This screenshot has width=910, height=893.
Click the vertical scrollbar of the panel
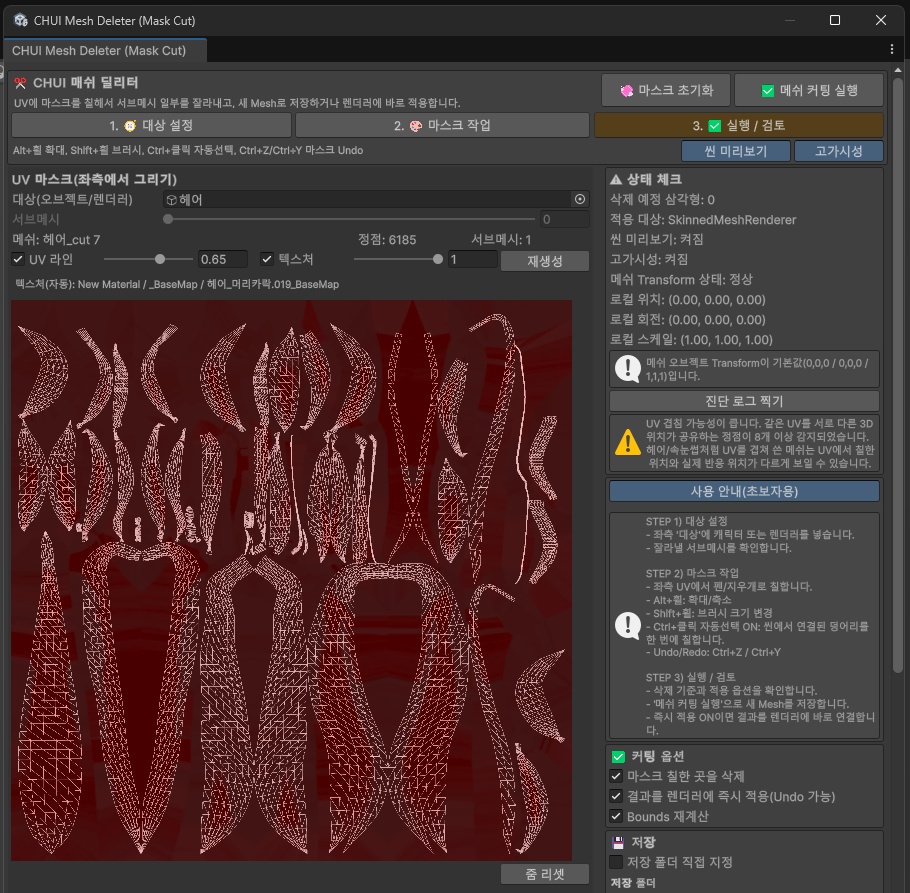[897, 374]
